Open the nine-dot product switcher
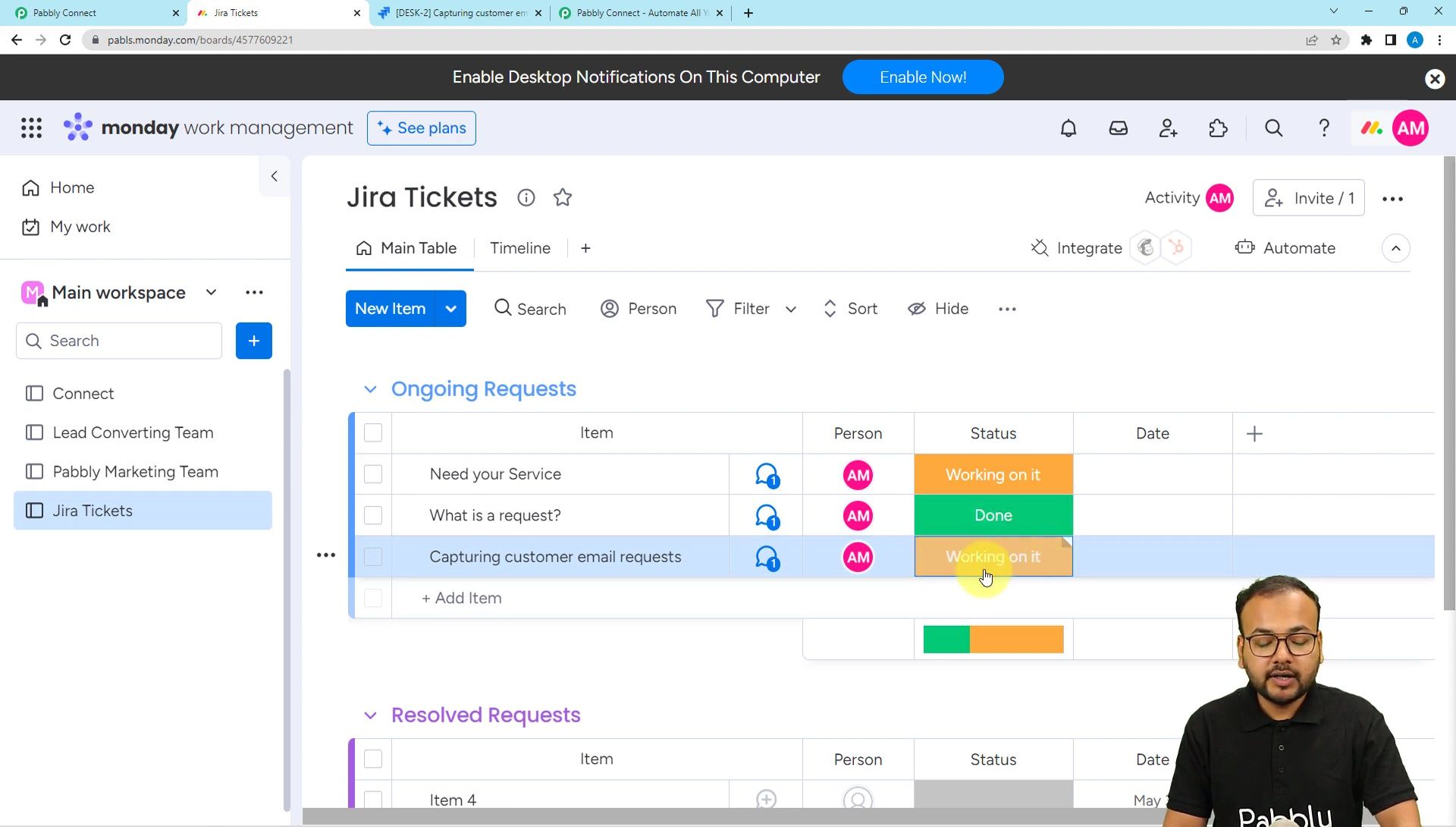Image resolution: width=1456 pixels, height=827 pixels. coord(31,127)
